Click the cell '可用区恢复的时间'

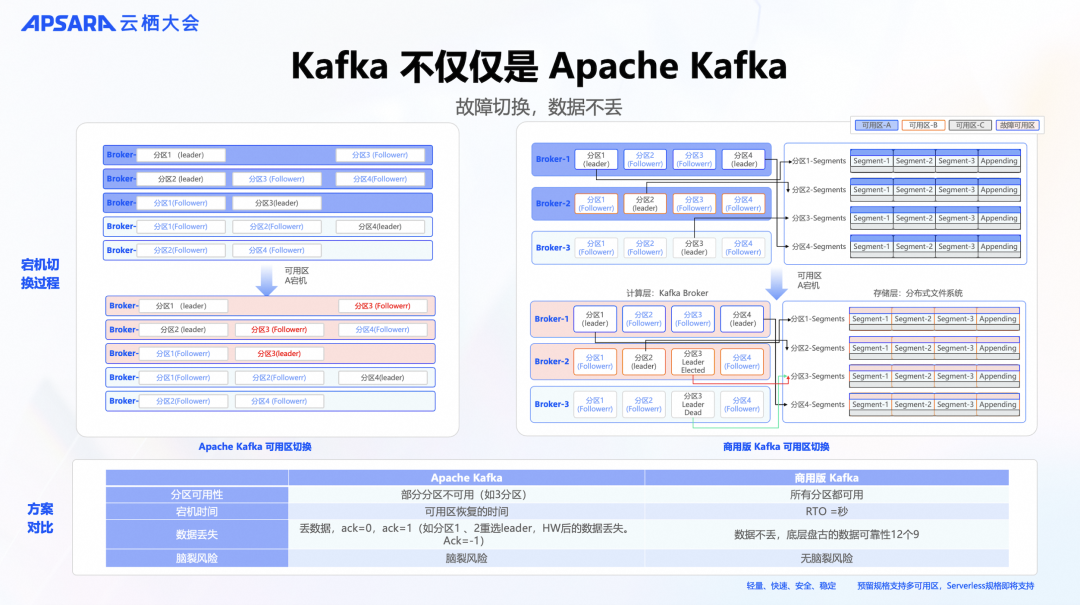[466, 511]
